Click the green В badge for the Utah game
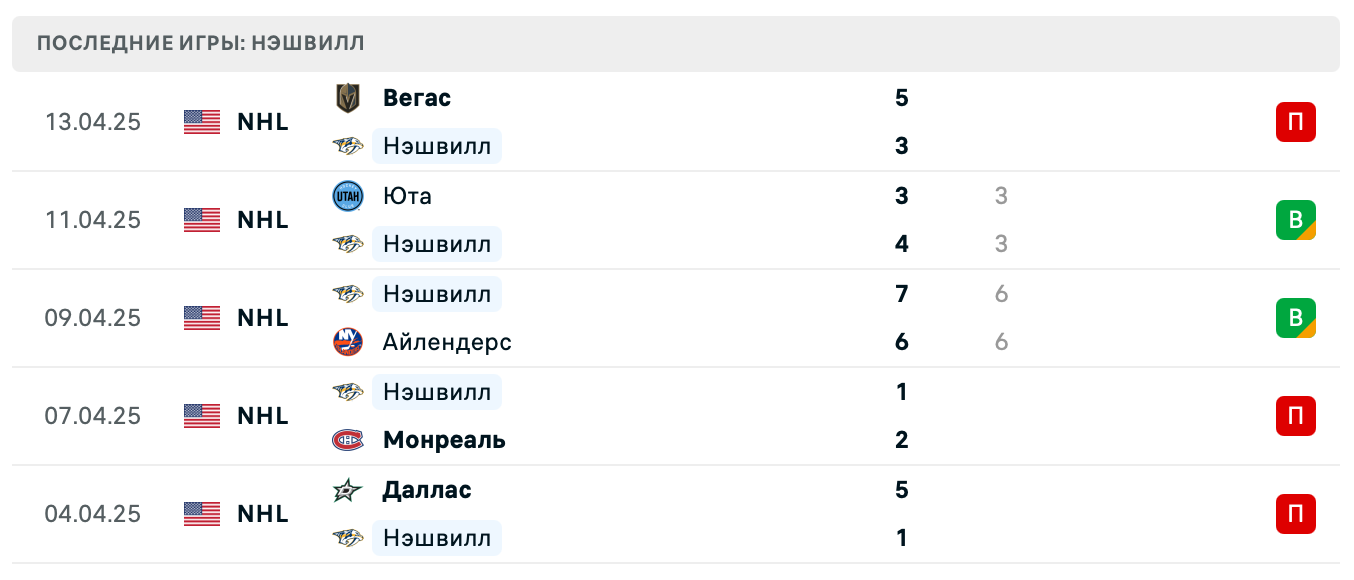The width and height of the screenshot is (1354, 580). (x=1296, y=220)
